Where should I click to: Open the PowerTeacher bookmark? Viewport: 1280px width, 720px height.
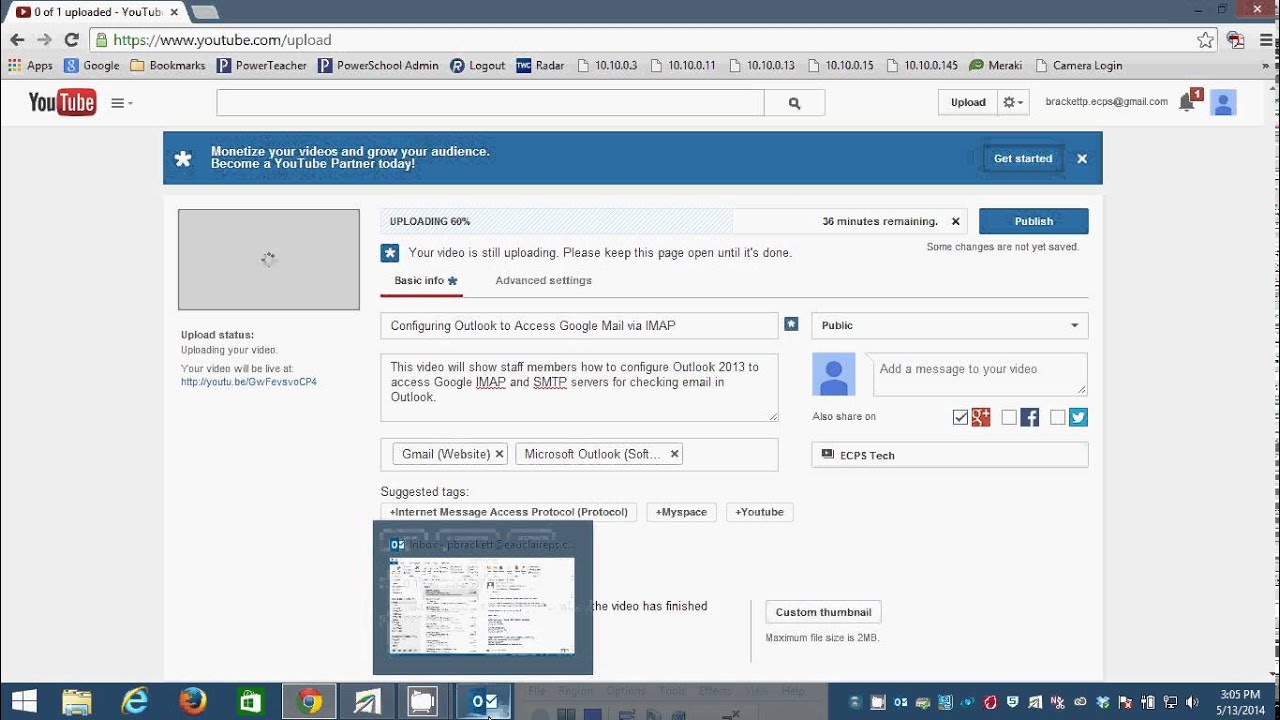point(262,65)
